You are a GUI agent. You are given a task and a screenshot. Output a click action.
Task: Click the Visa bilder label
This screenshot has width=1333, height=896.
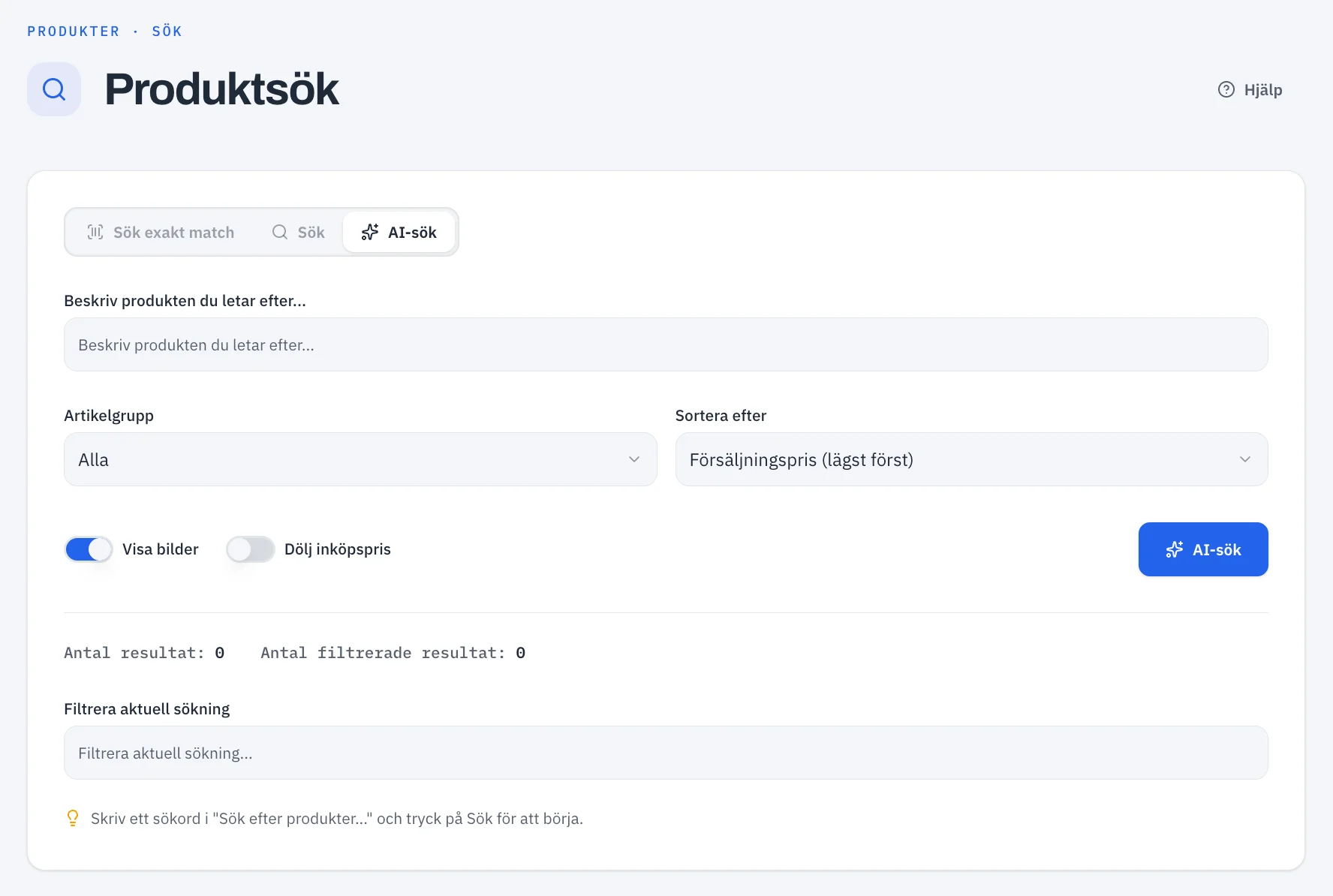click(161, 549)
